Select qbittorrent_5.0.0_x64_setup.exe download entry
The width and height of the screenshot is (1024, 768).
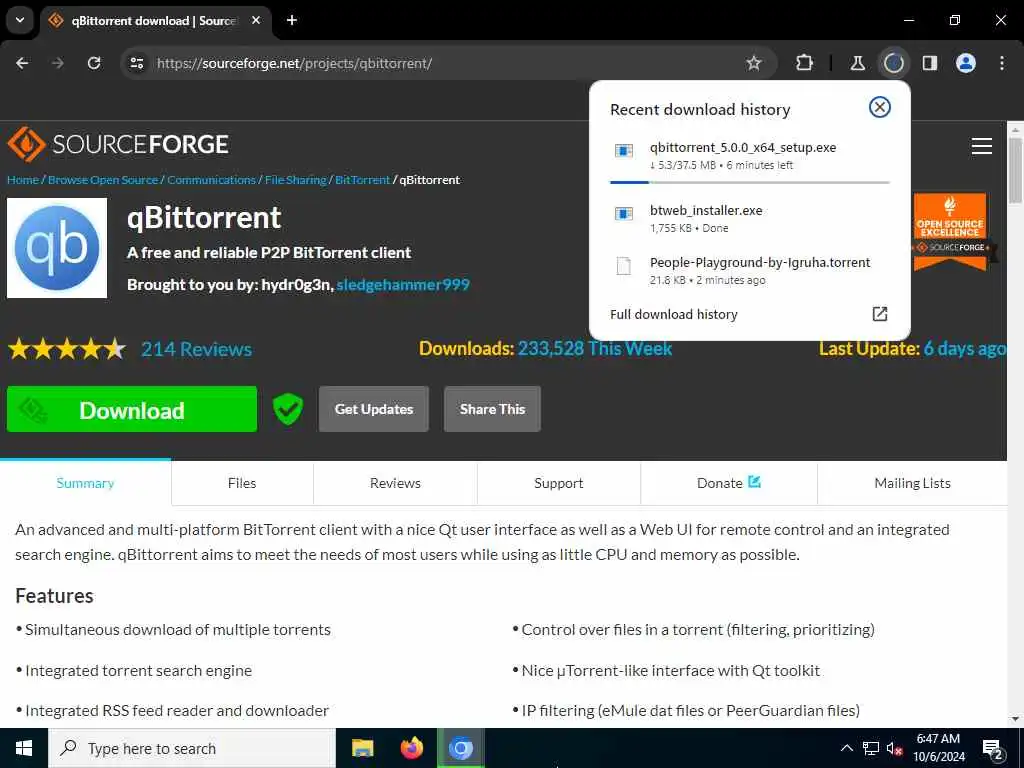pos(749,155)
